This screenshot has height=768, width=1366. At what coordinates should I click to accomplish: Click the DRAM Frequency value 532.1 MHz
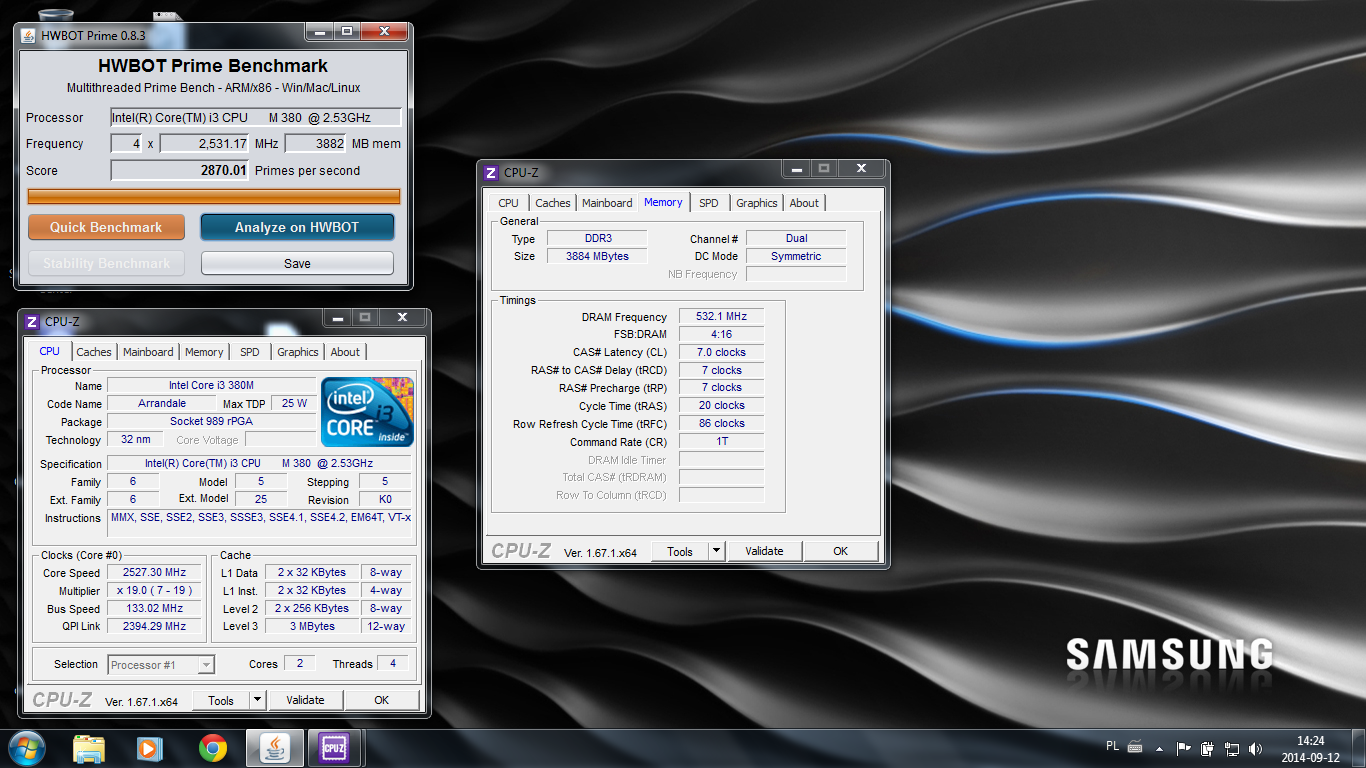(x=721, y=316)
